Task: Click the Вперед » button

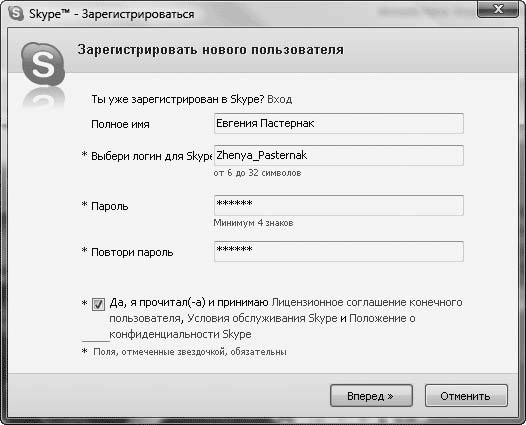Action: click(x=371, y=396)
